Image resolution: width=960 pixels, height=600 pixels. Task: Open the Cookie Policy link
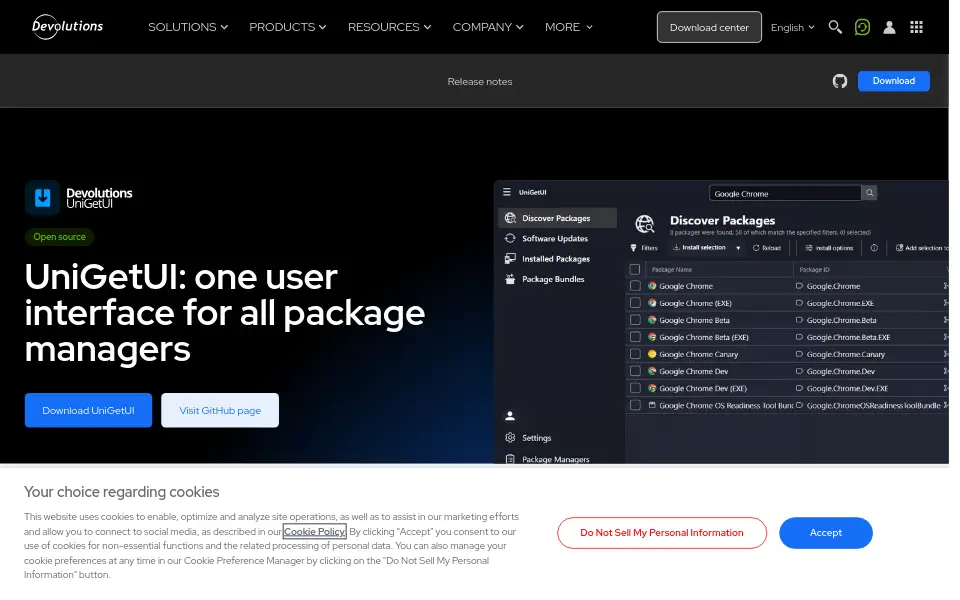314,531
